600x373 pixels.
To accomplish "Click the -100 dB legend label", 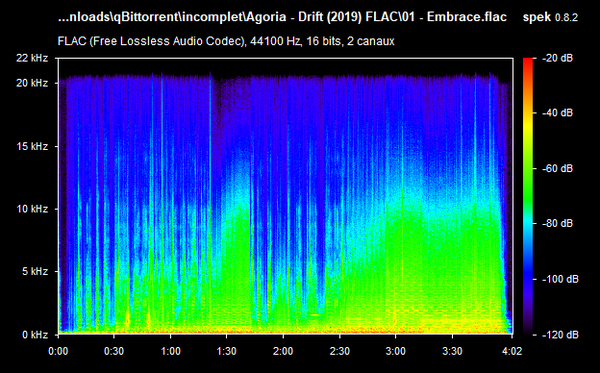I will tap(560, 279).
